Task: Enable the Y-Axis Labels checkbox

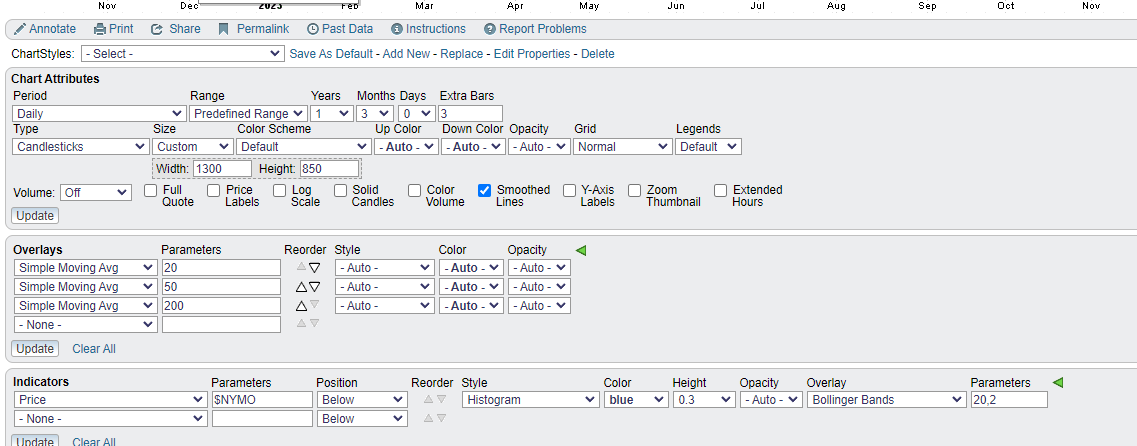Action: 569,191
